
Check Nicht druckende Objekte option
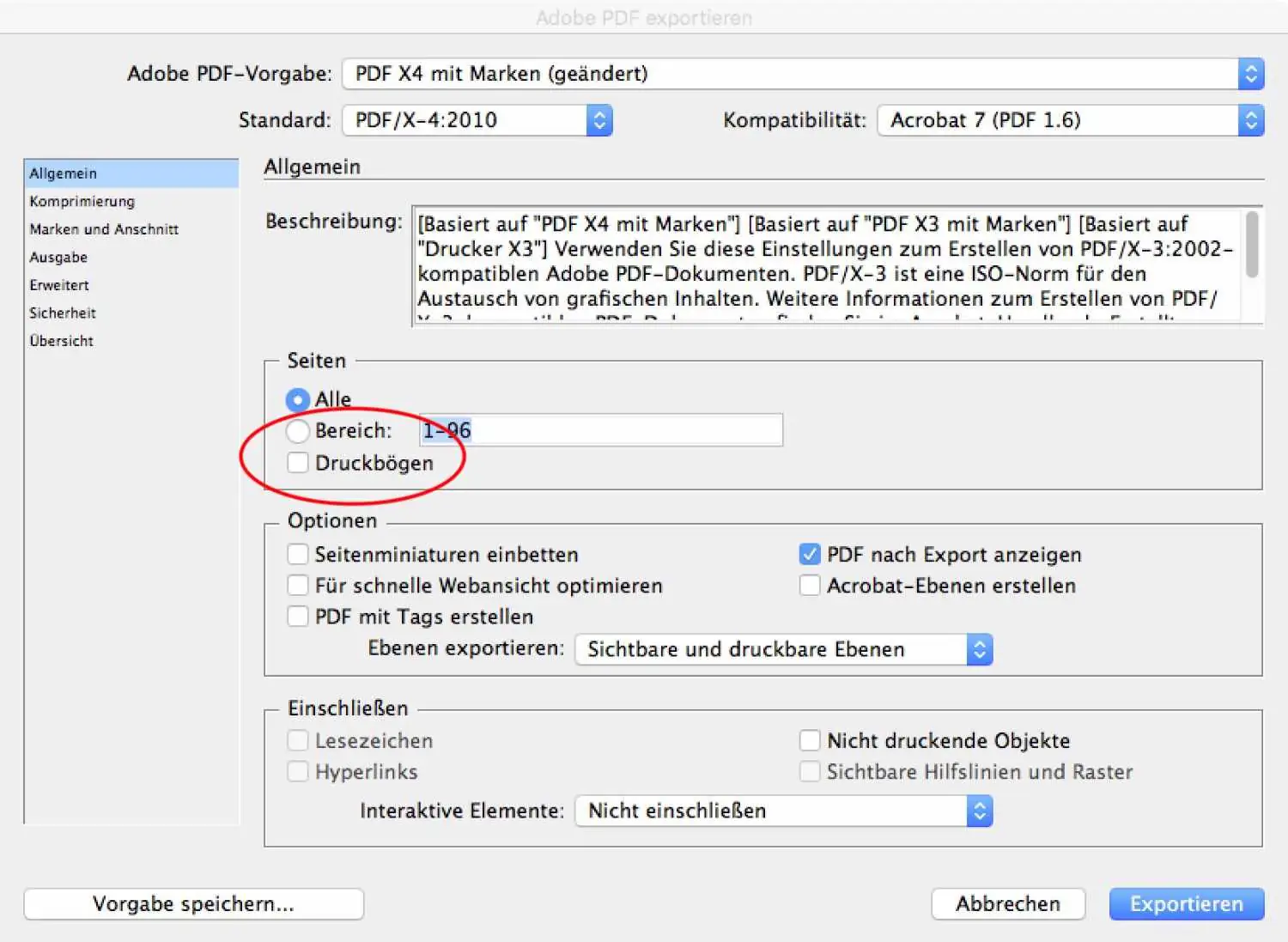coord(809,740)
